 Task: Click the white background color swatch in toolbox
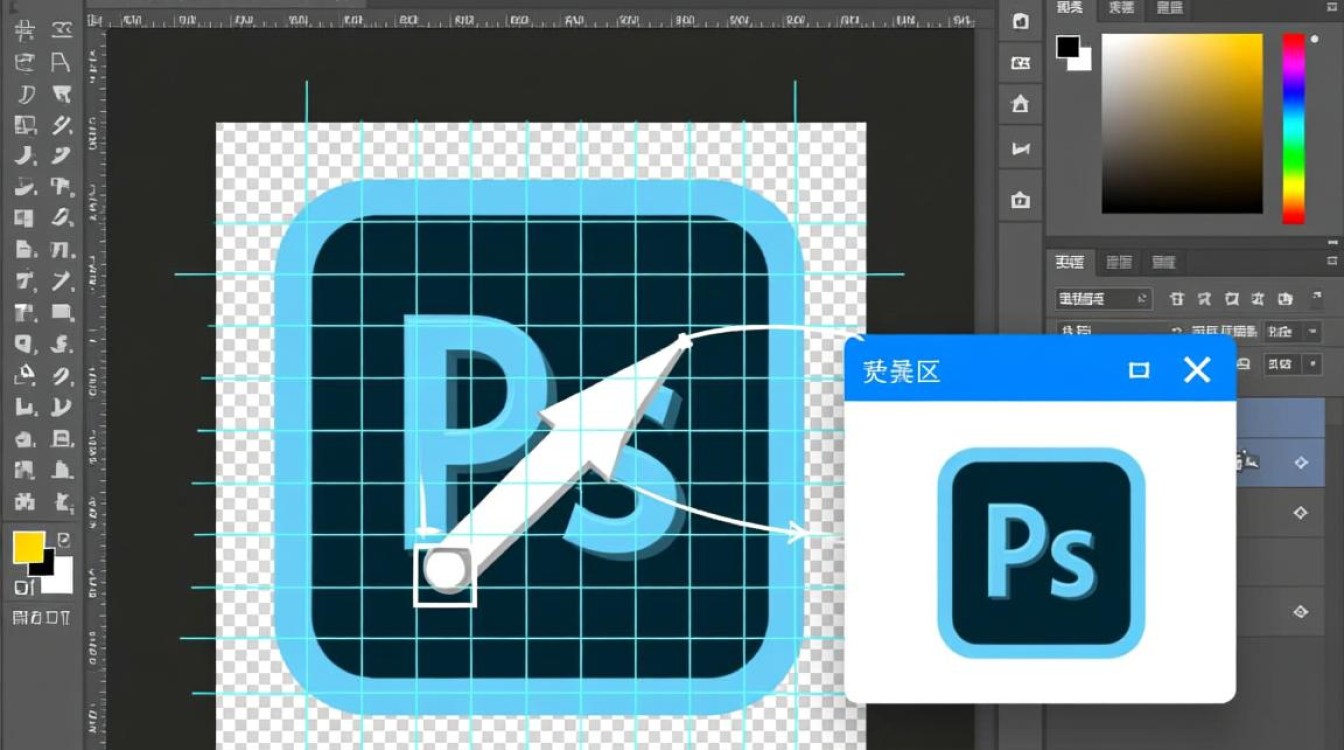[62, 578]
